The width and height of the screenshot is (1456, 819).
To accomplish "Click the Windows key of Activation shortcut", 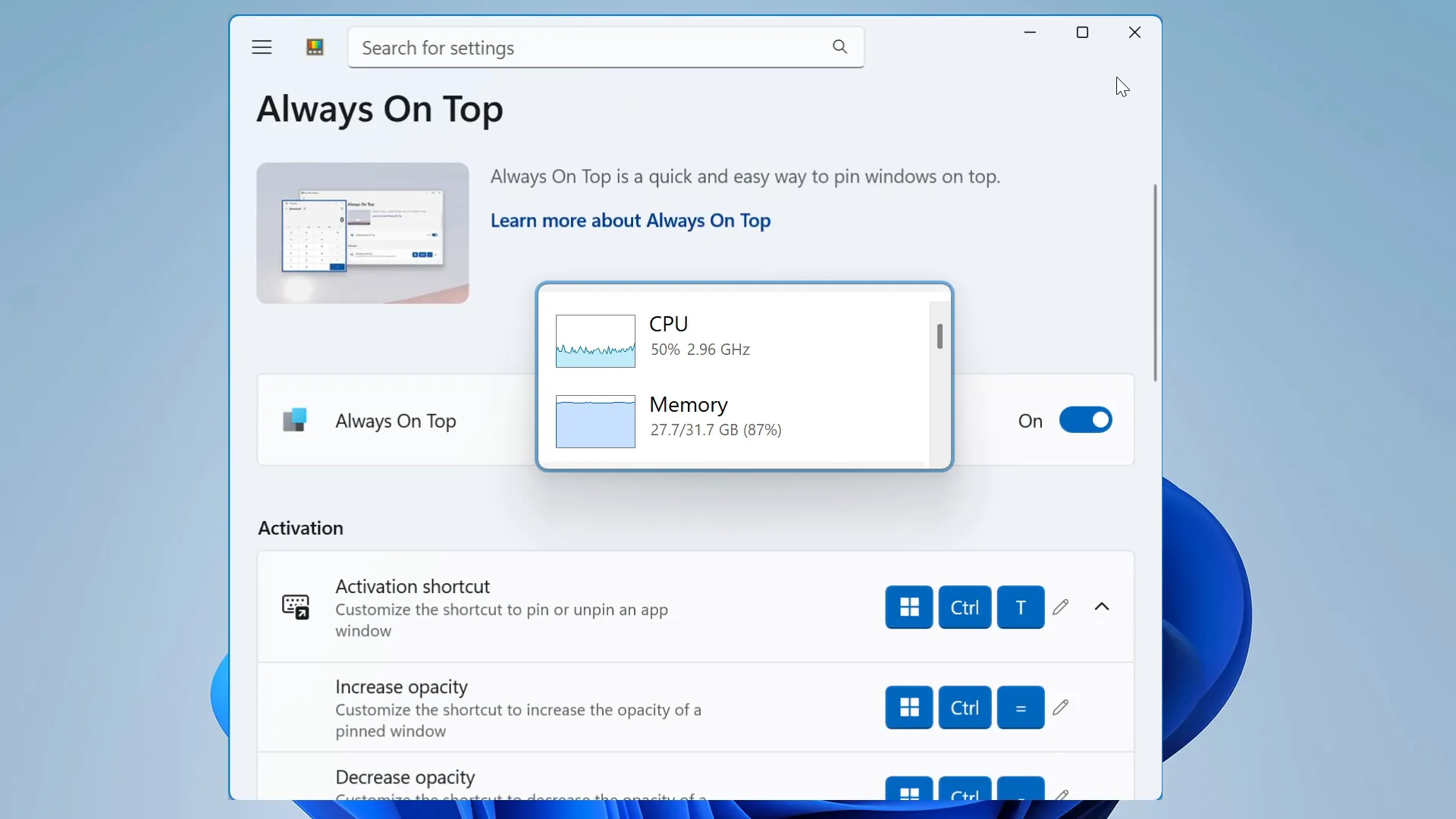I will coord(908,607).
